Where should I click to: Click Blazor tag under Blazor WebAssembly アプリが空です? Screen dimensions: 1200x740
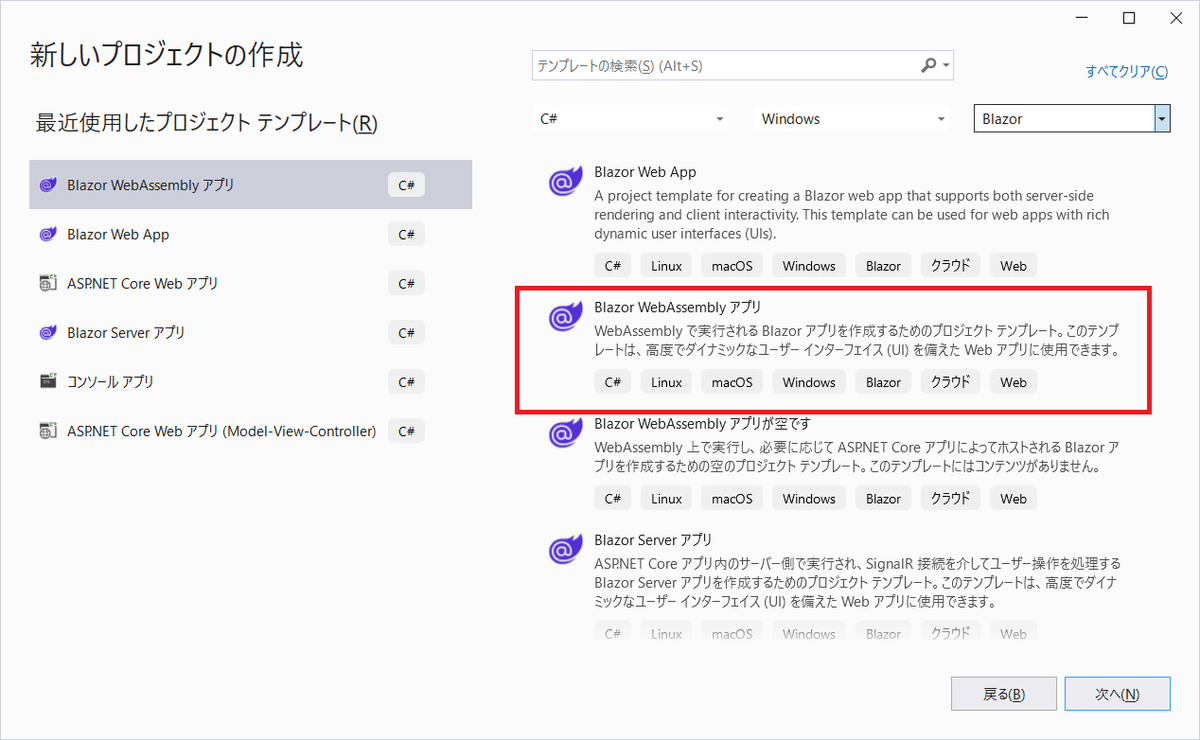[883, 498]
